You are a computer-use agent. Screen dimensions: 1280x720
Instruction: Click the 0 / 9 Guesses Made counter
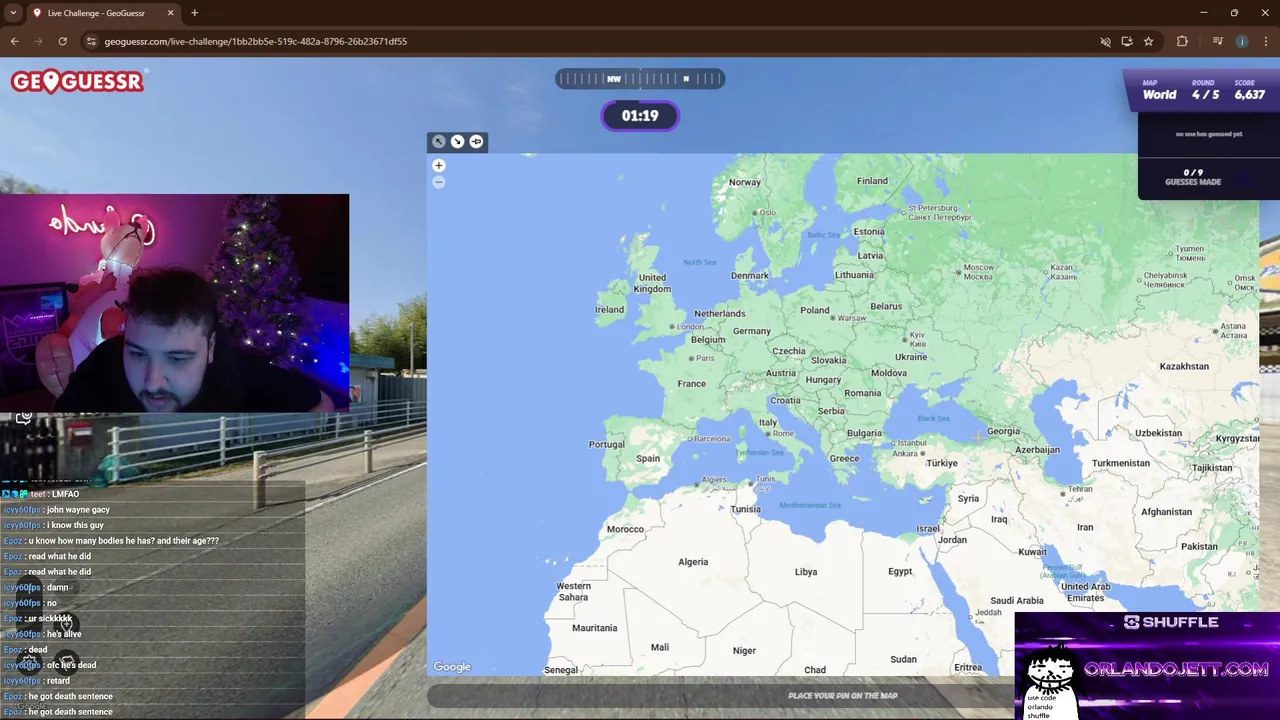coord(1193,177)
